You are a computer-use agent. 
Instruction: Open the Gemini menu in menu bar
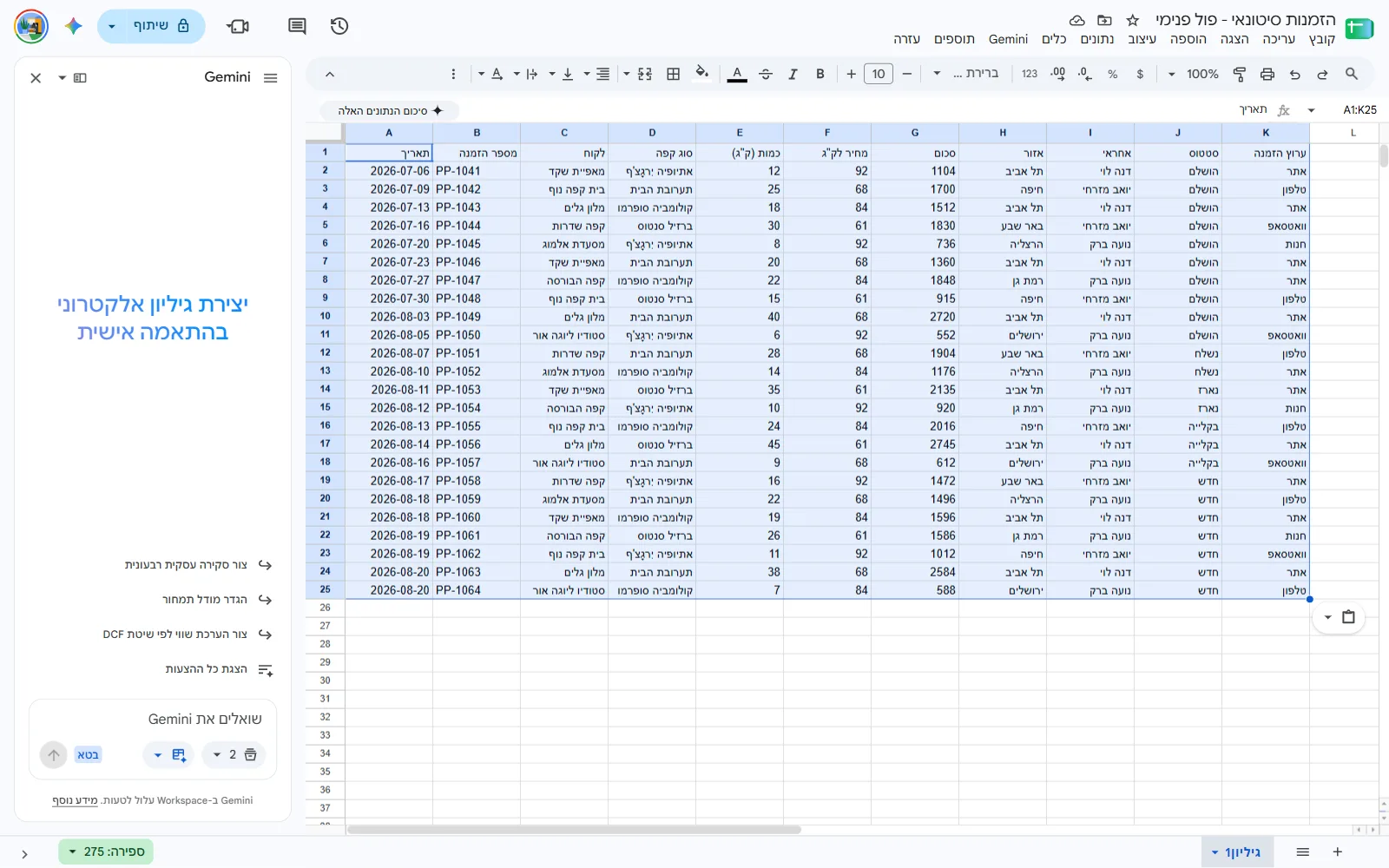pyautogui.click(x=1008, y=39)
